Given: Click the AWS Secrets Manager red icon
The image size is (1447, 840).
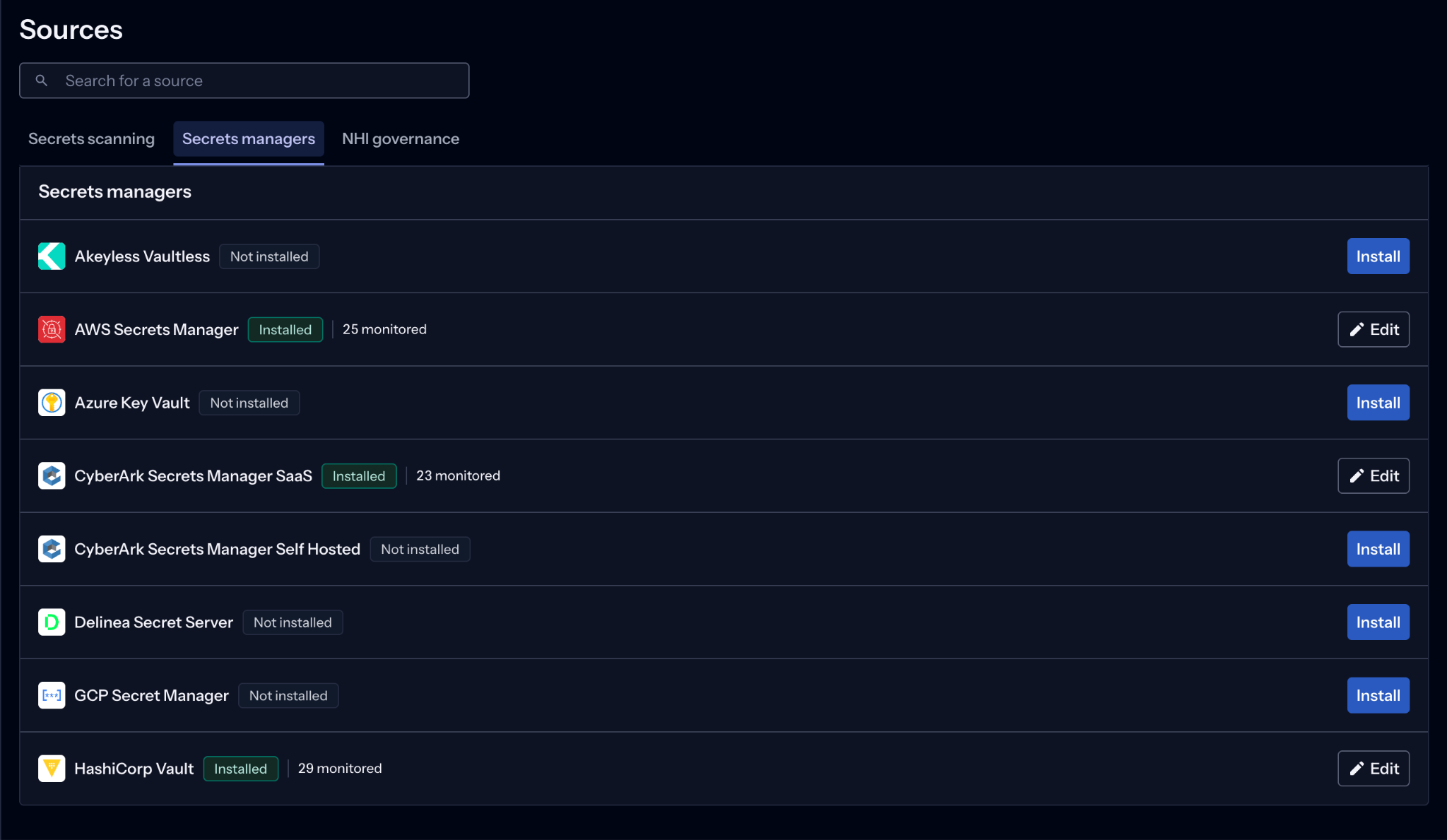Looking at the screenshot, I should point(52,329).
